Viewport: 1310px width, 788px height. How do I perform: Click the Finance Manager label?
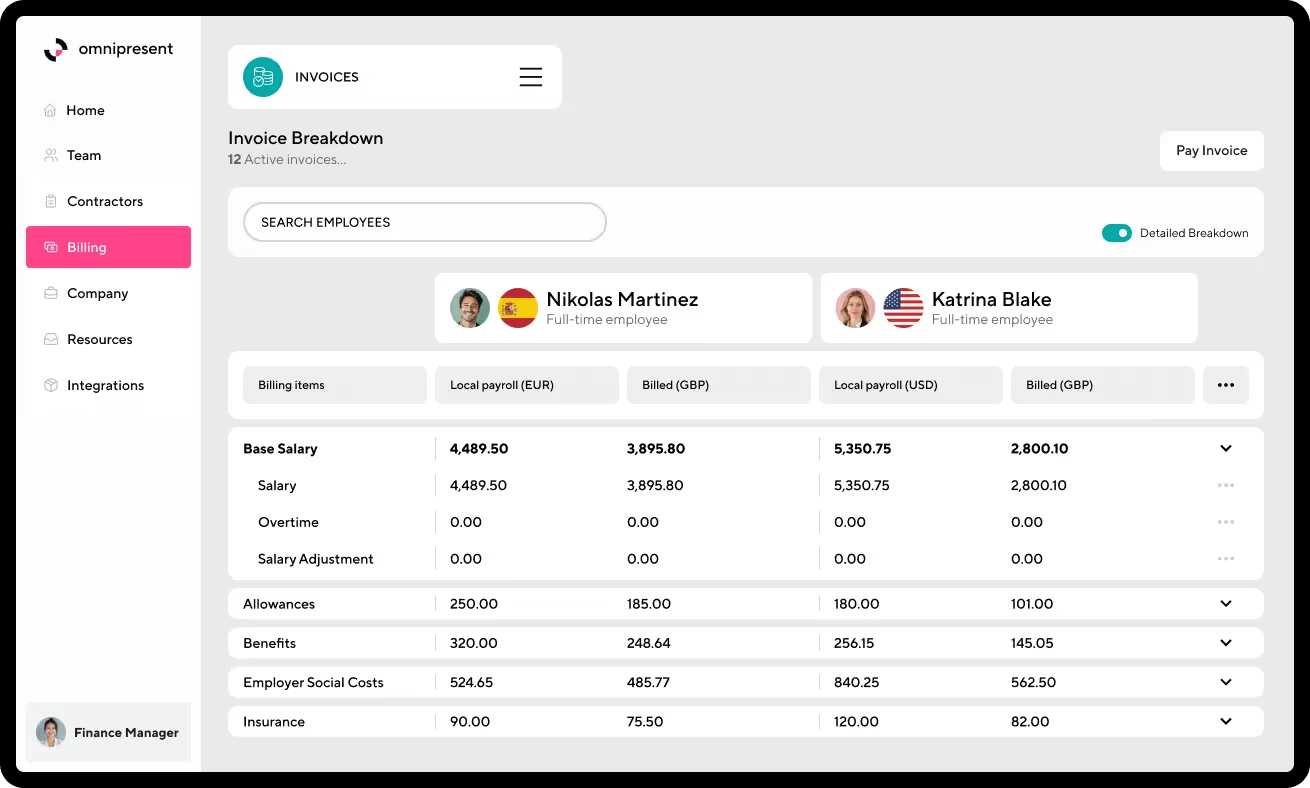point(126,733)
